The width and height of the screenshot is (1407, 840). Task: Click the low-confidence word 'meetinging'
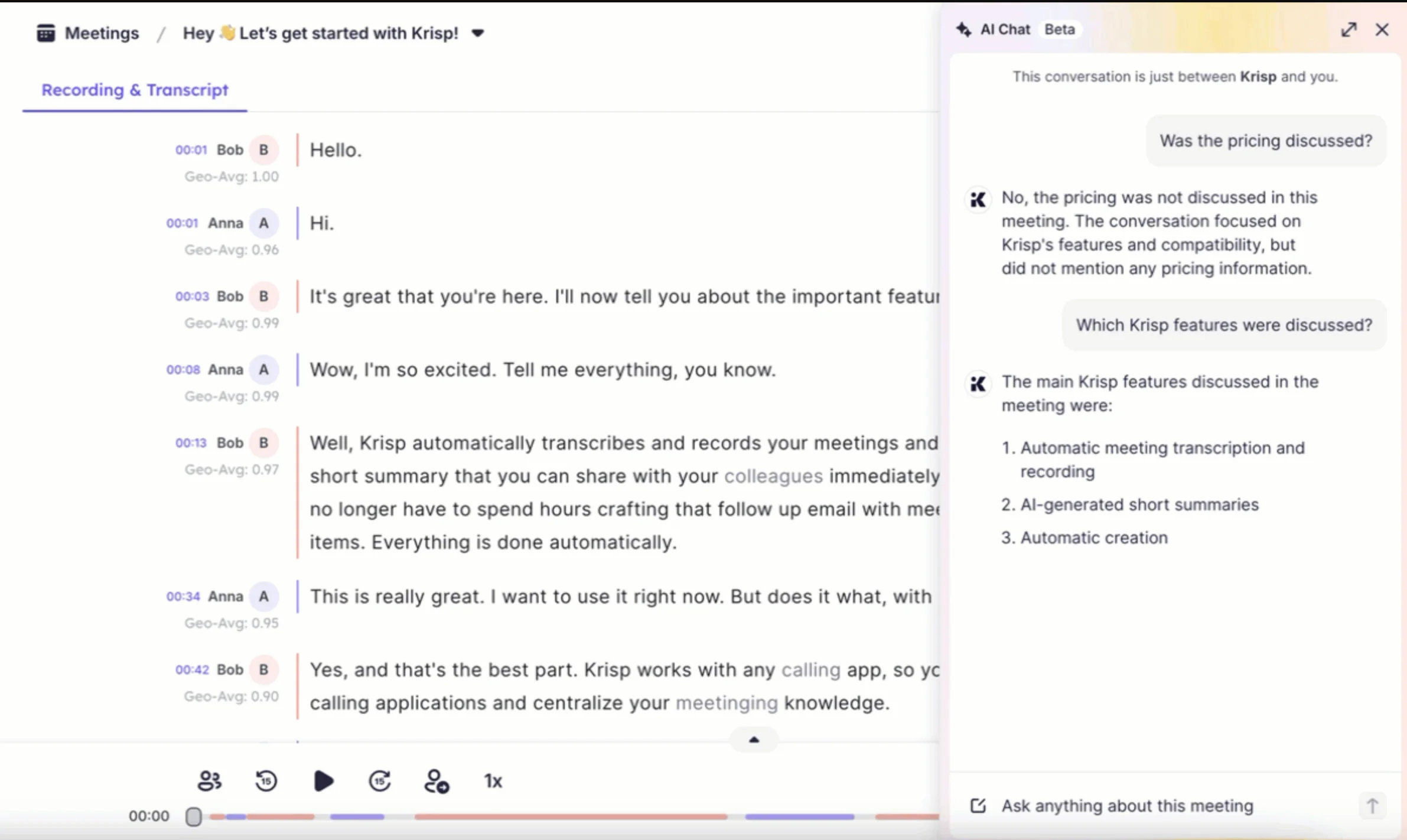pos(727,703)
